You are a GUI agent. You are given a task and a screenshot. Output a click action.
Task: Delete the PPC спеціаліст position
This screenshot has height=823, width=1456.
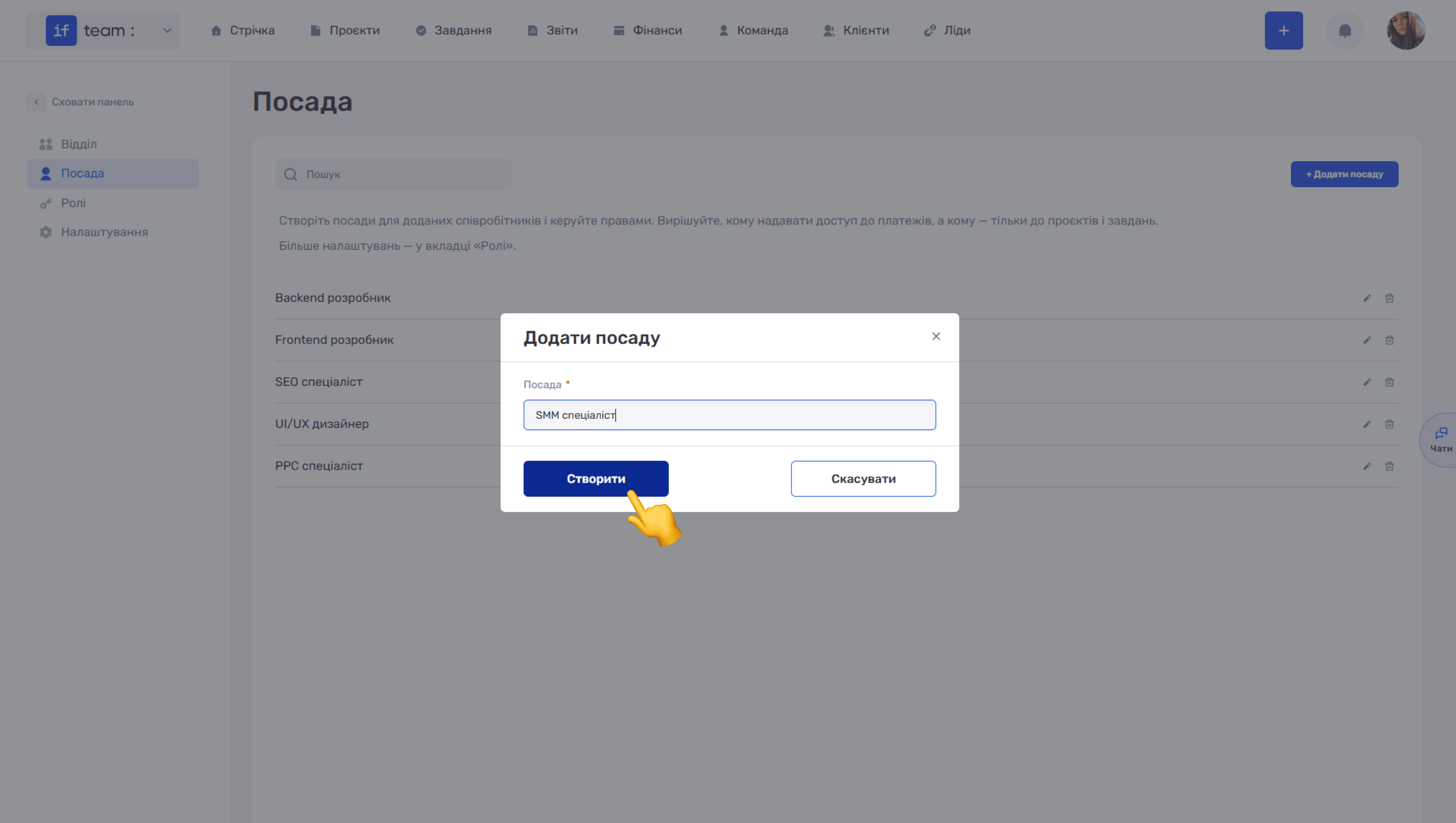[1389, 466]
